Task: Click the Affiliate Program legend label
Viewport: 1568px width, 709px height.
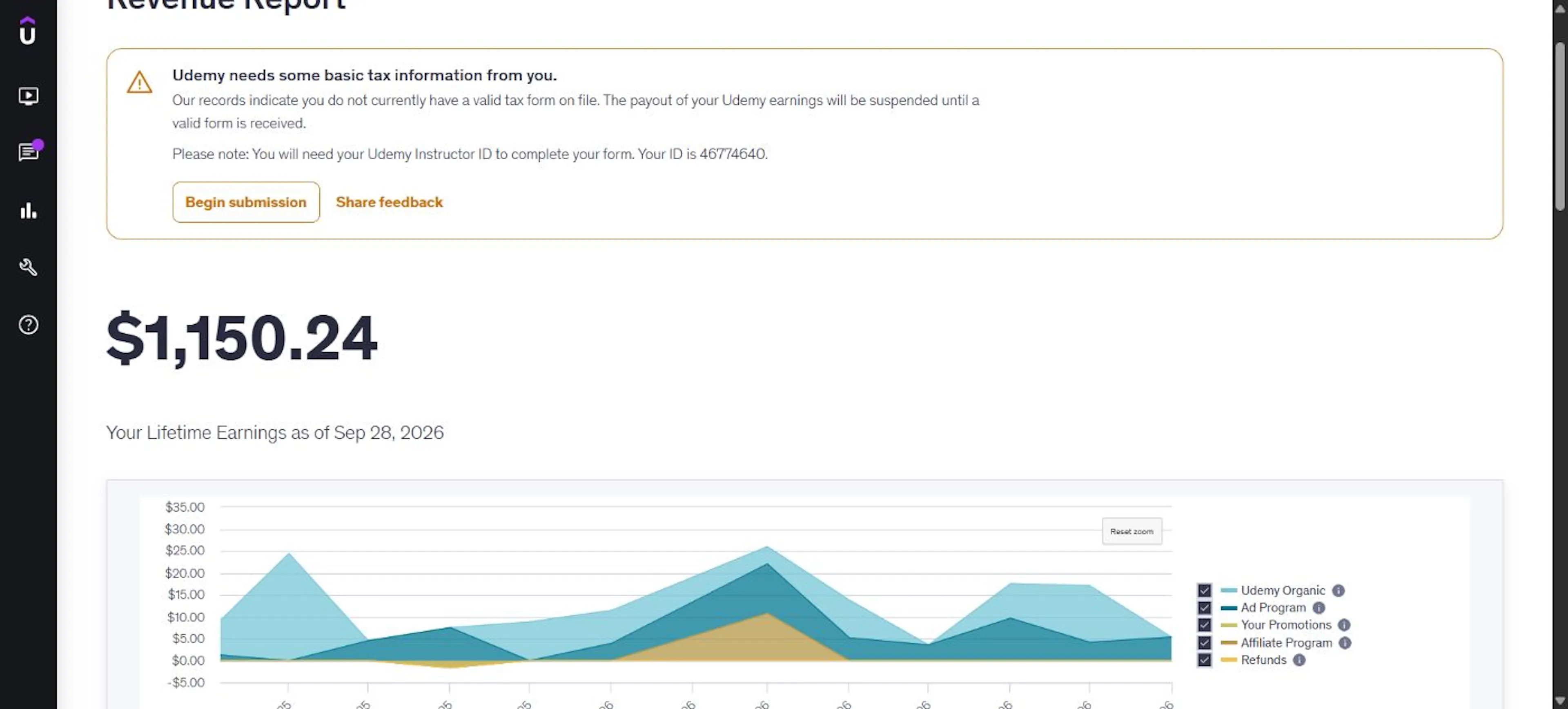Action: coord(1286,643)
